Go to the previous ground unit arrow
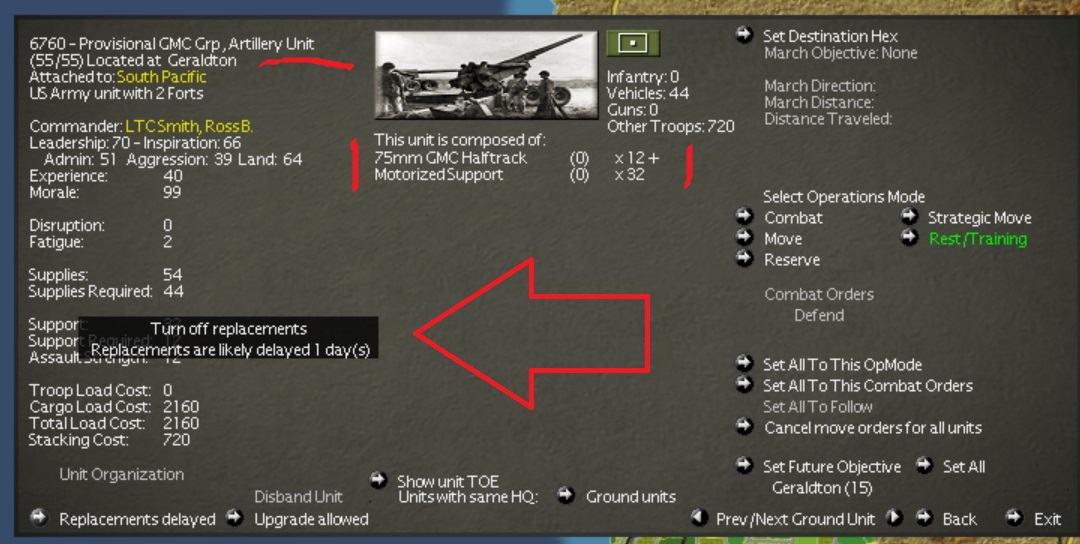The width and height of the screenshot is (1080, 544). coord(699,517)
